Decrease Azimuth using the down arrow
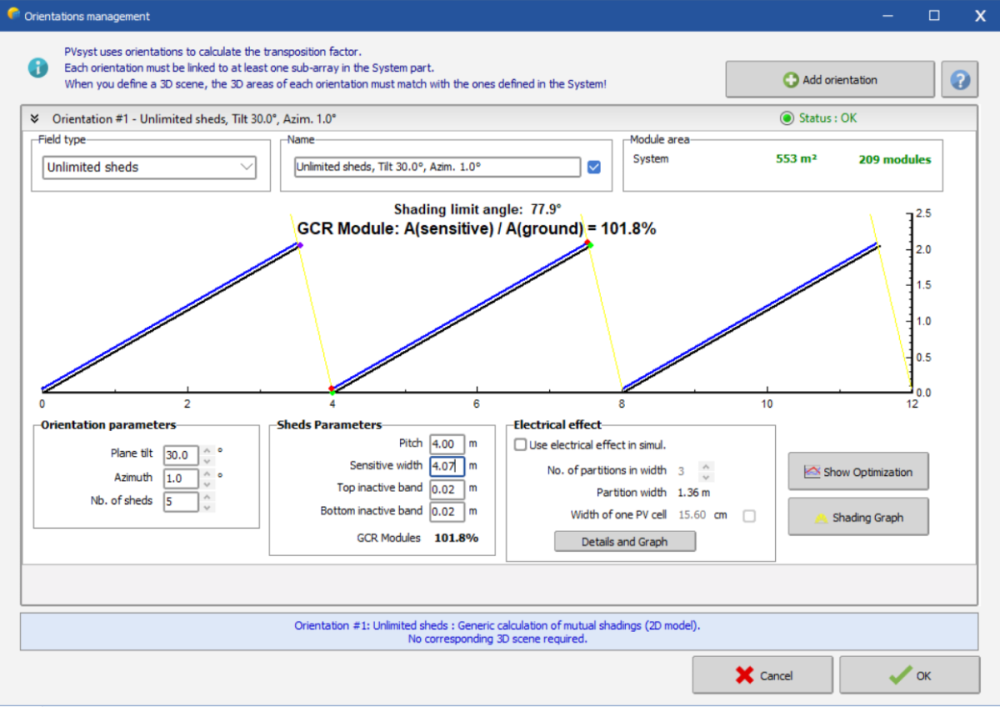 (x=207, y=484)
